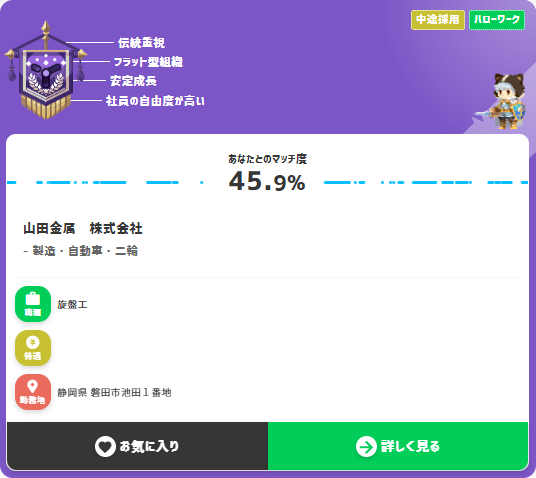Select the 中途採用 tag
The image size is (536, 478).
(x=438, y=20)
